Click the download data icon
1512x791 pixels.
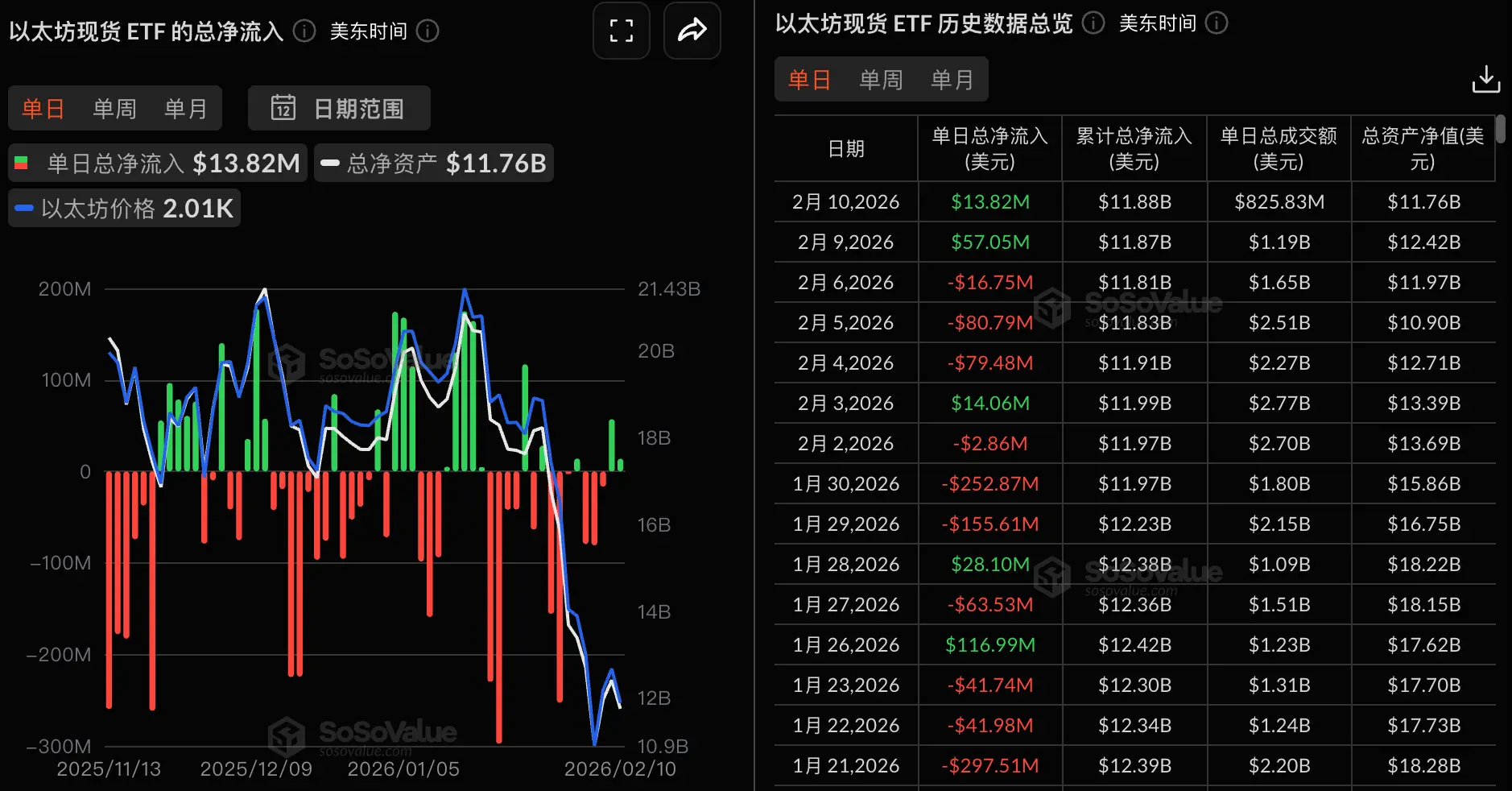pyautogui.click(x=1485, y=80)
